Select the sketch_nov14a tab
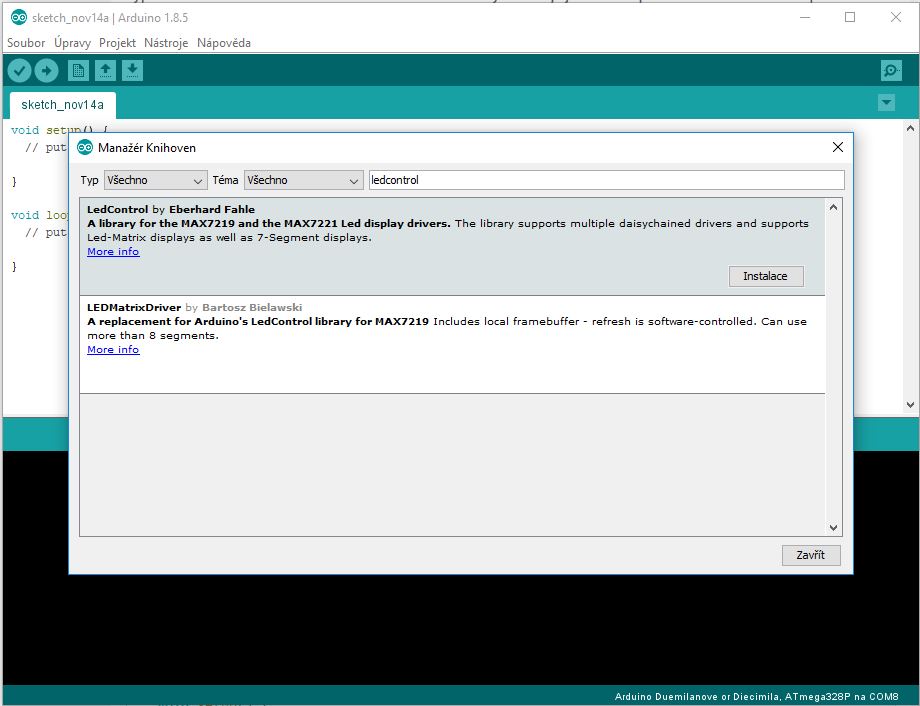 coord(62,104)
